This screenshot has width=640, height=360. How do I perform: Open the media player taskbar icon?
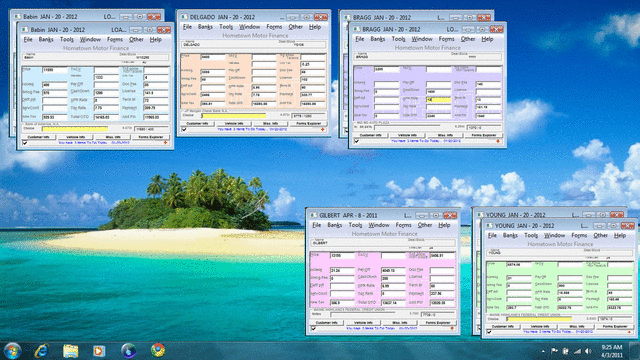pyautogui.click(x=99, y=351)
